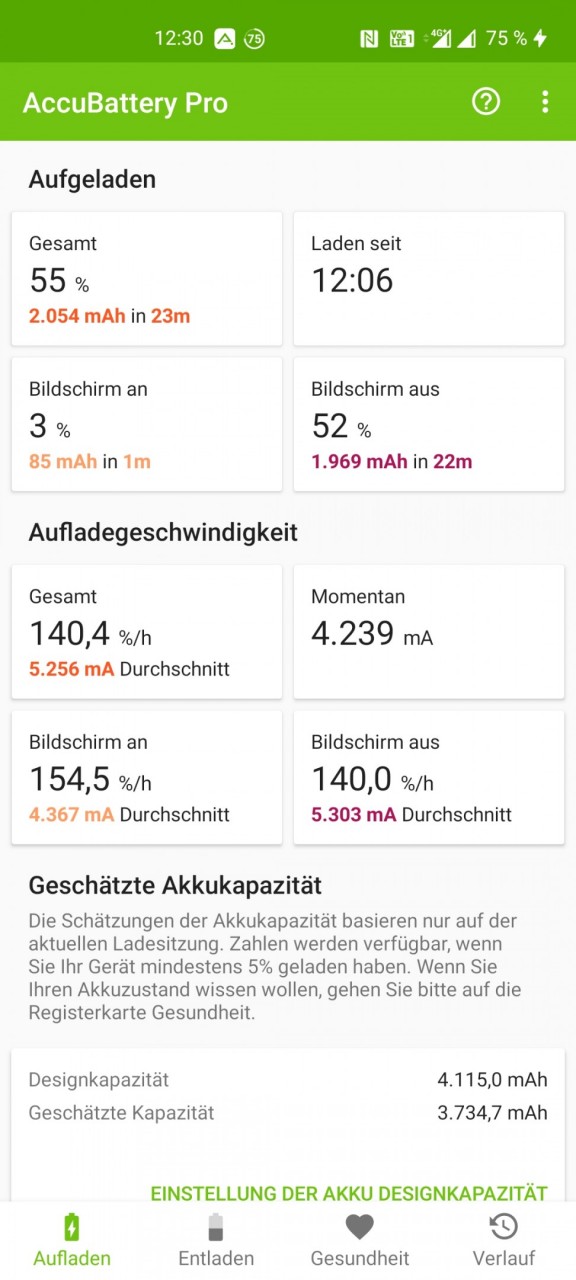Tap the NFC status bar icon
Viewport: 576px width, 1280px height.
tap(369, 39)
